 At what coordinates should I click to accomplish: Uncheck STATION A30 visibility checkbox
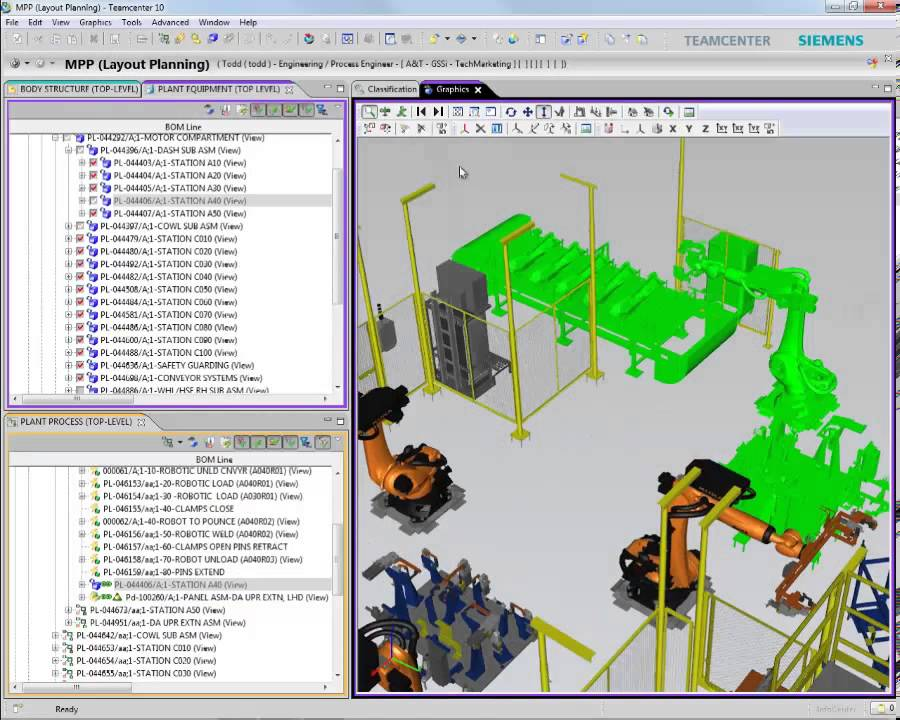point(93,188)
